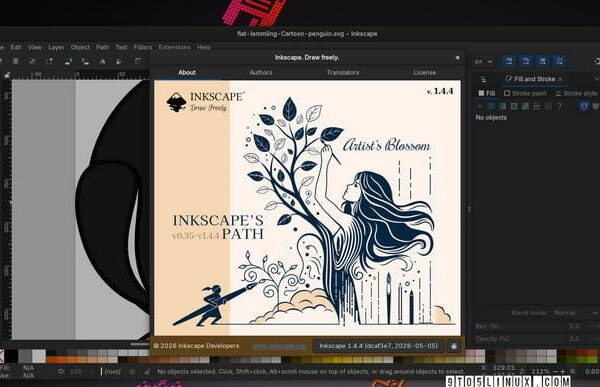Open the Object menu
The height and width of the screenshot is (387, 600).
click(x=80, y=47)
